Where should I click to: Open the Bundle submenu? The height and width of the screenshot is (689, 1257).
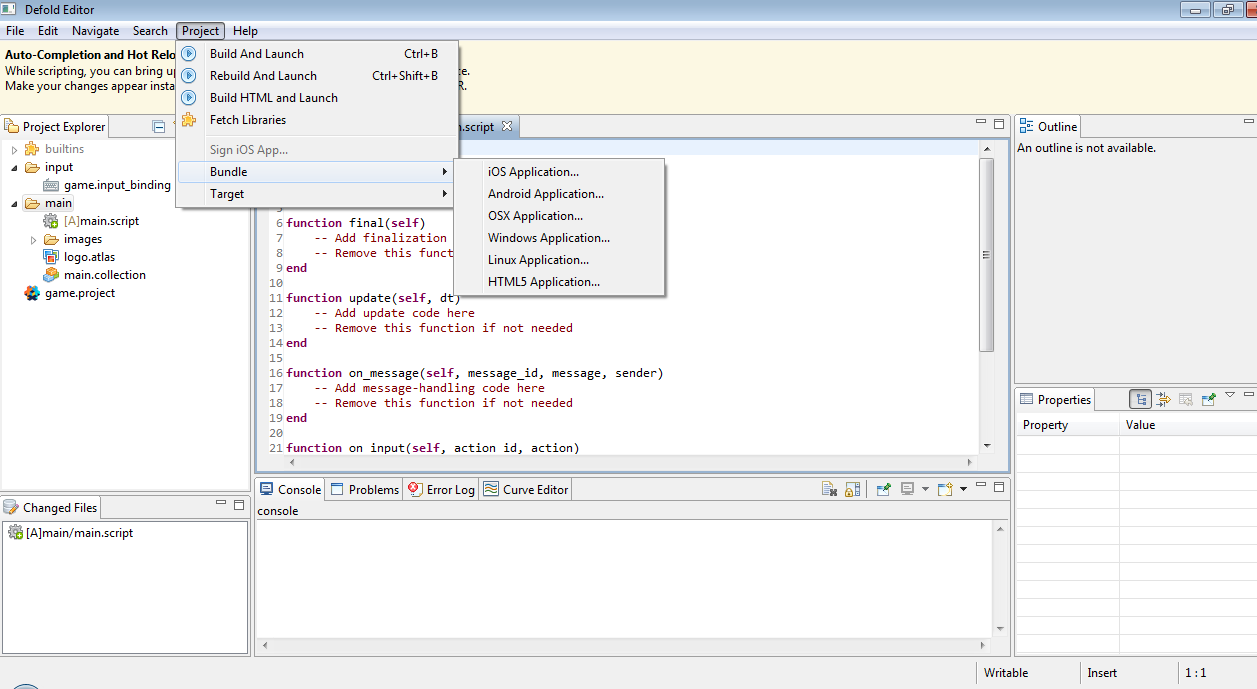pyautogui.click(x=316, y=172)
